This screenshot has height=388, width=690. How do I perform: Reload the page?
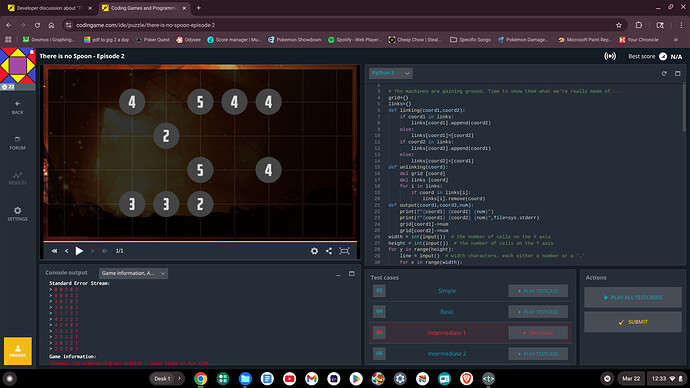37,25
